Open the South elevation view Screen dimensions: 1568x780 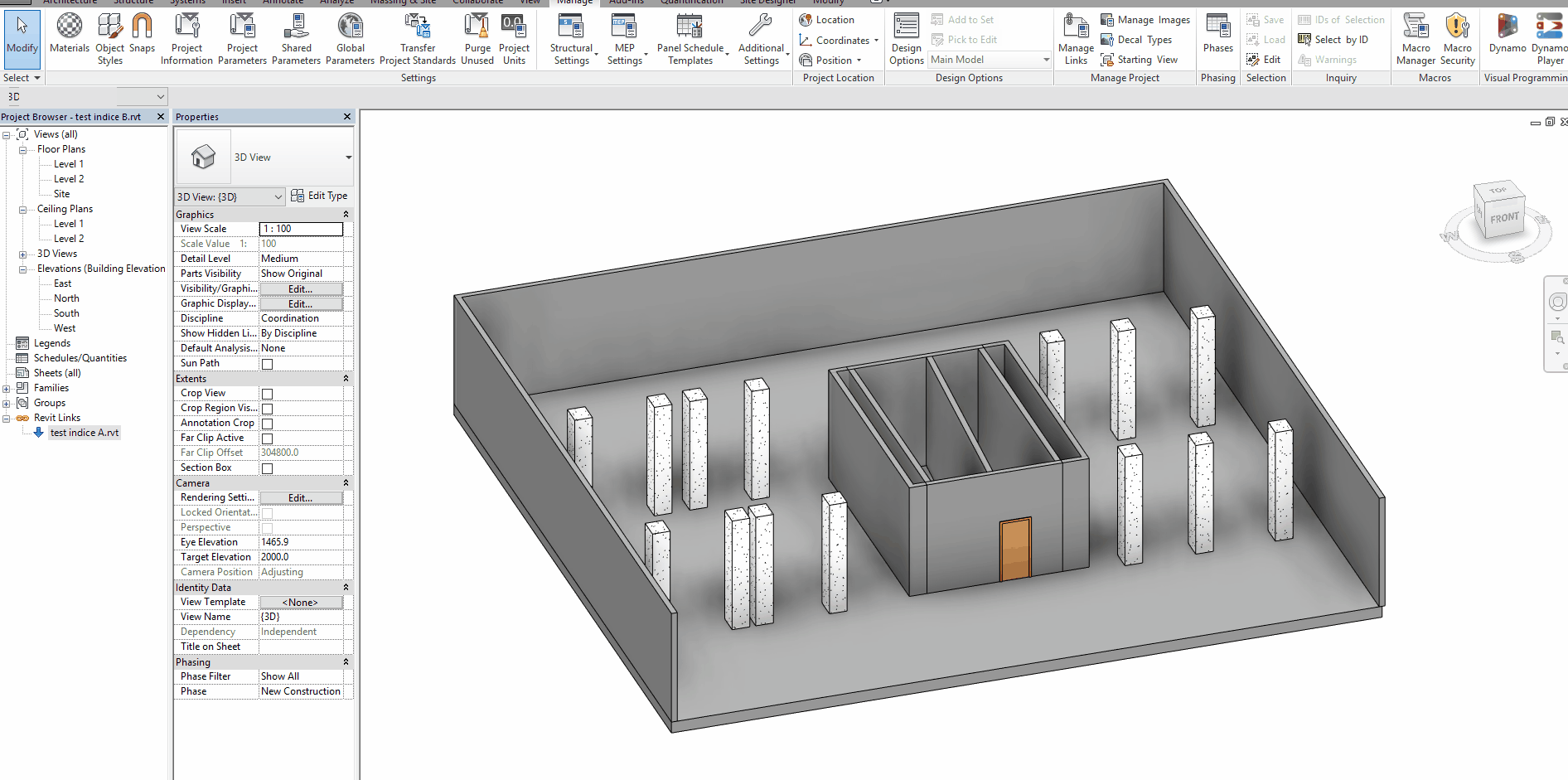coord(66,313)
